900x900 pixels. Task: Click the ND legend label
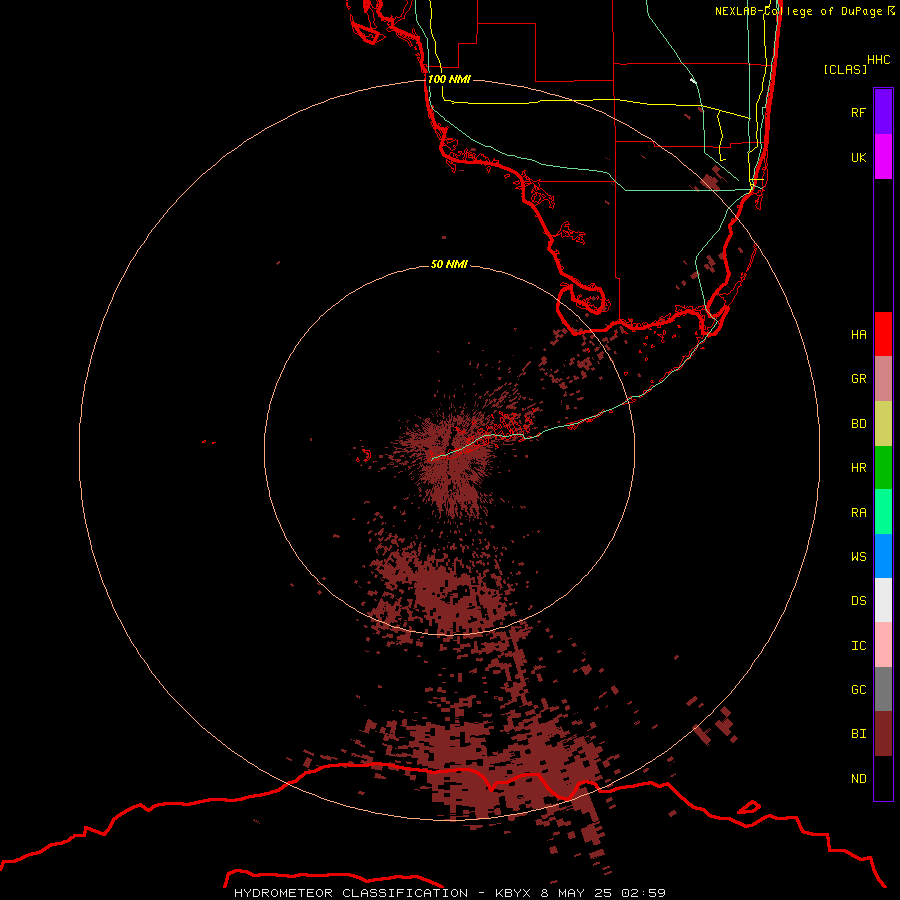pos(859,779)
